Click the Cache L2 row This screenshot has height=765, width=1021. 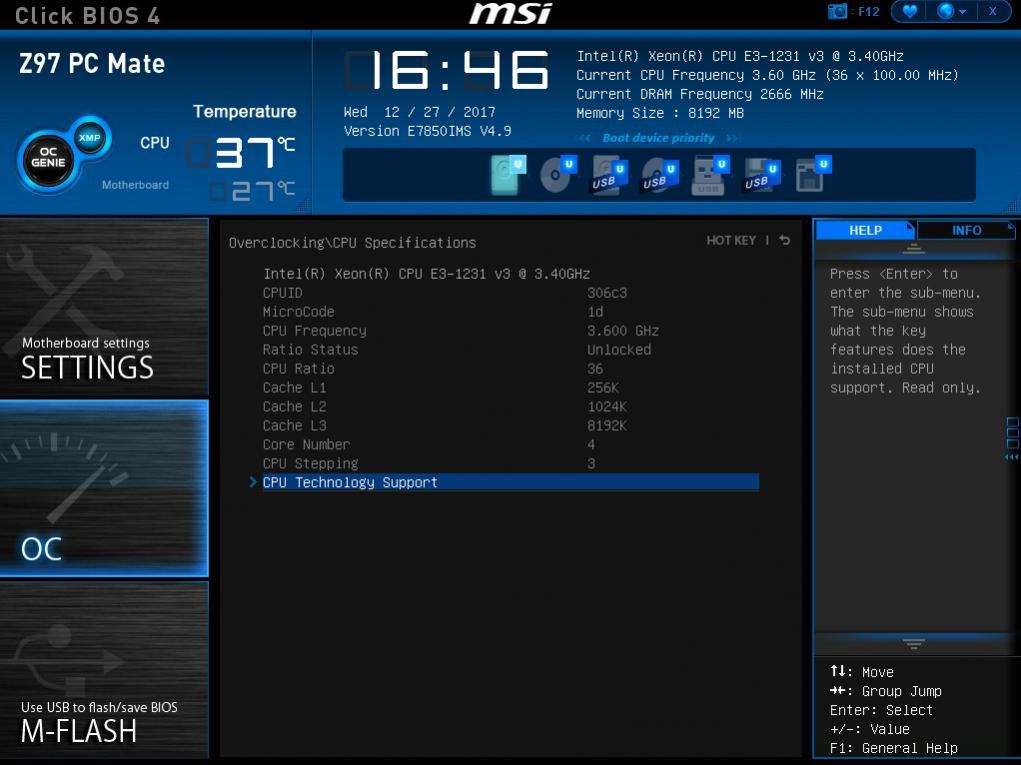point(510,406)
